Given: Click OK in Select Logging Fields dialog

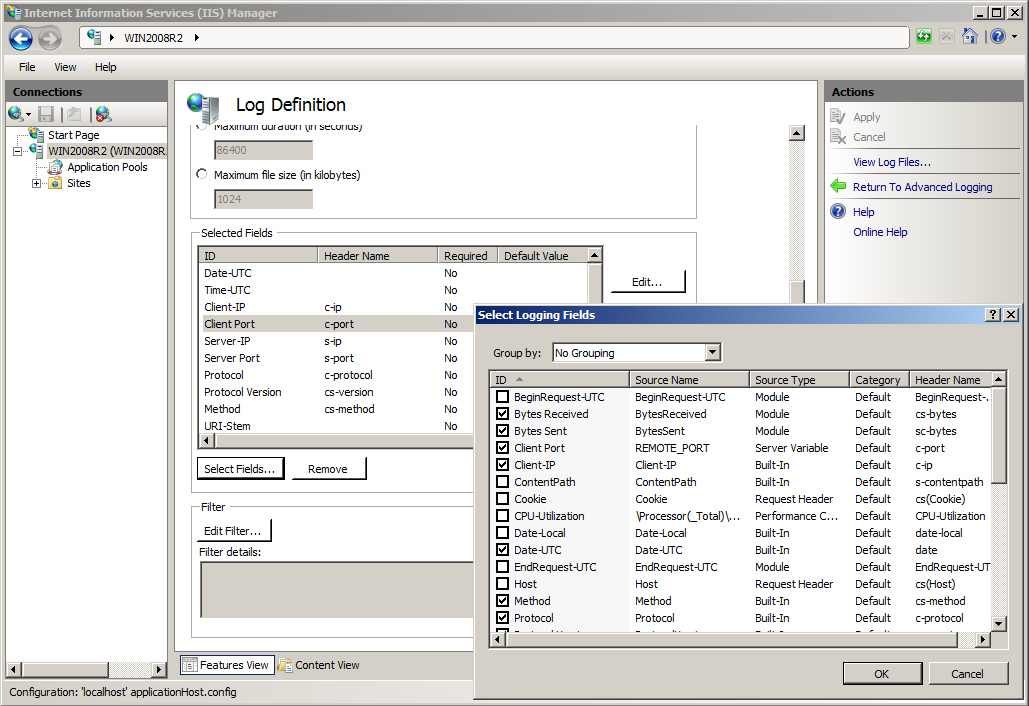Looking at the screenshot, I should [882, 674].
